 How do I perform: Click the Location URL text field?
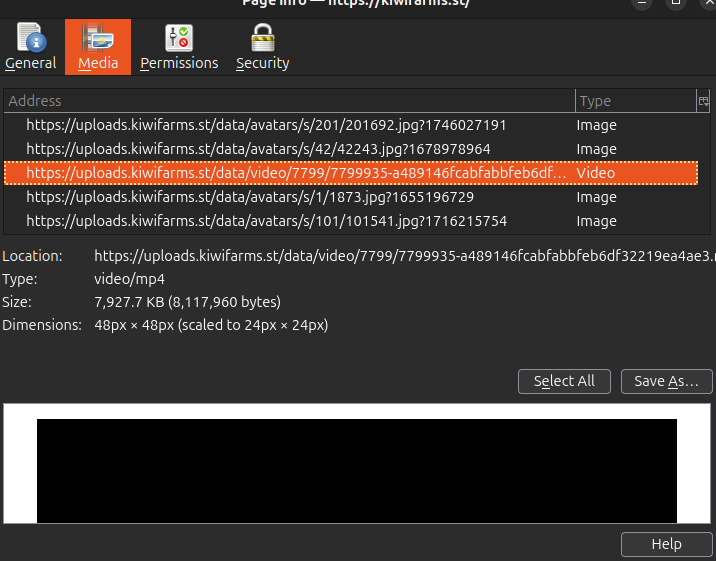tap(402, 256)
